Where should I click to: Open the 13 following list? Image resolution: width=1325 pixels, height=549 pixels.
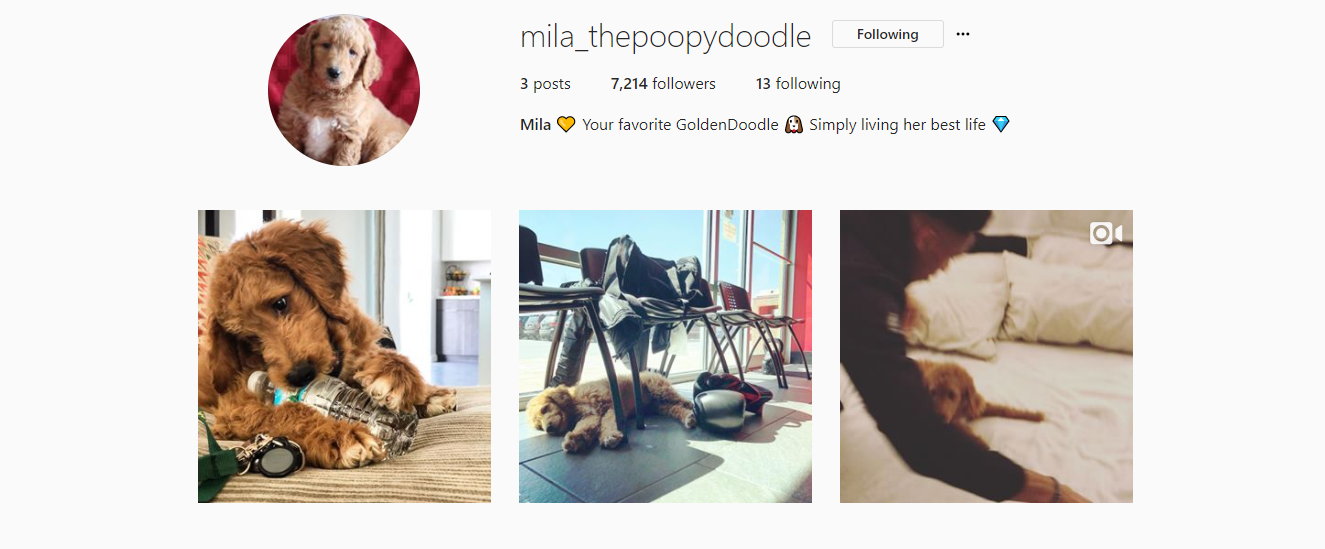798,84
